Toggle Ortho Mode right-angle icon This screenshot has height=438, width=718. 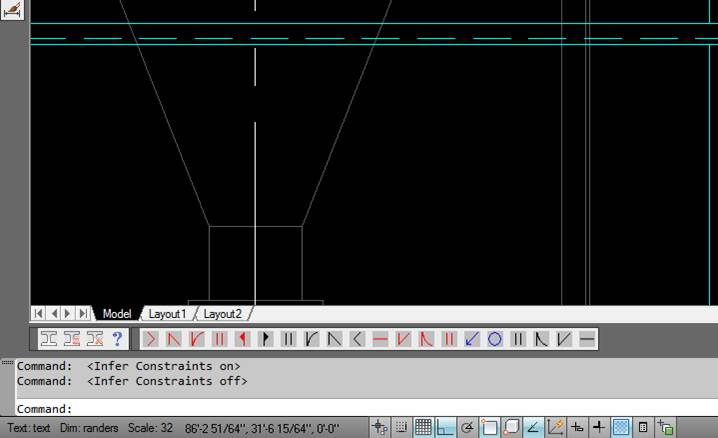tap(445, 427)
